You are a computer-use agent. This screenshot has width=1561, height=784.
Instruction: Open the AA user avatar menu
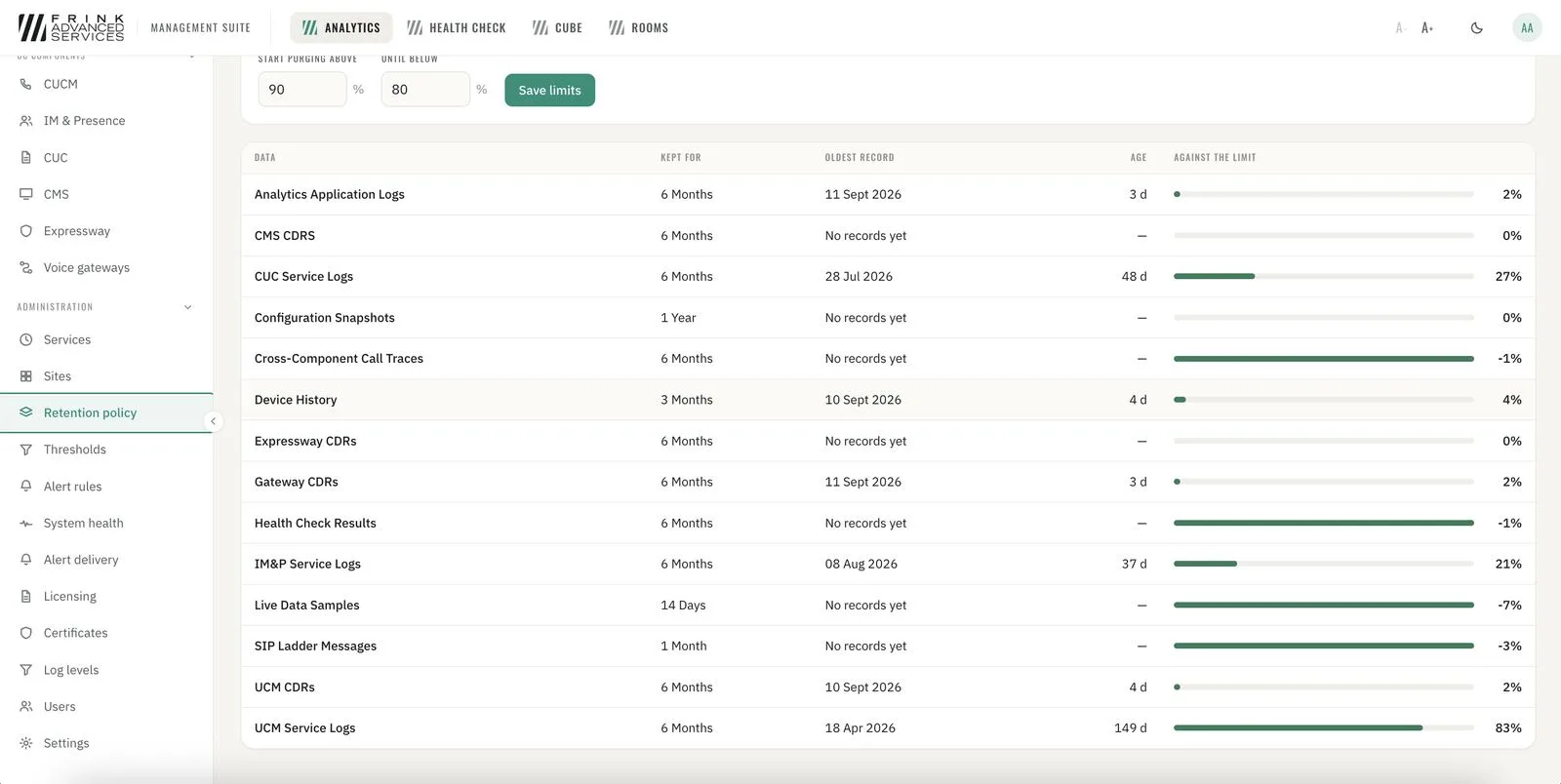click(x=1527, y=28)
